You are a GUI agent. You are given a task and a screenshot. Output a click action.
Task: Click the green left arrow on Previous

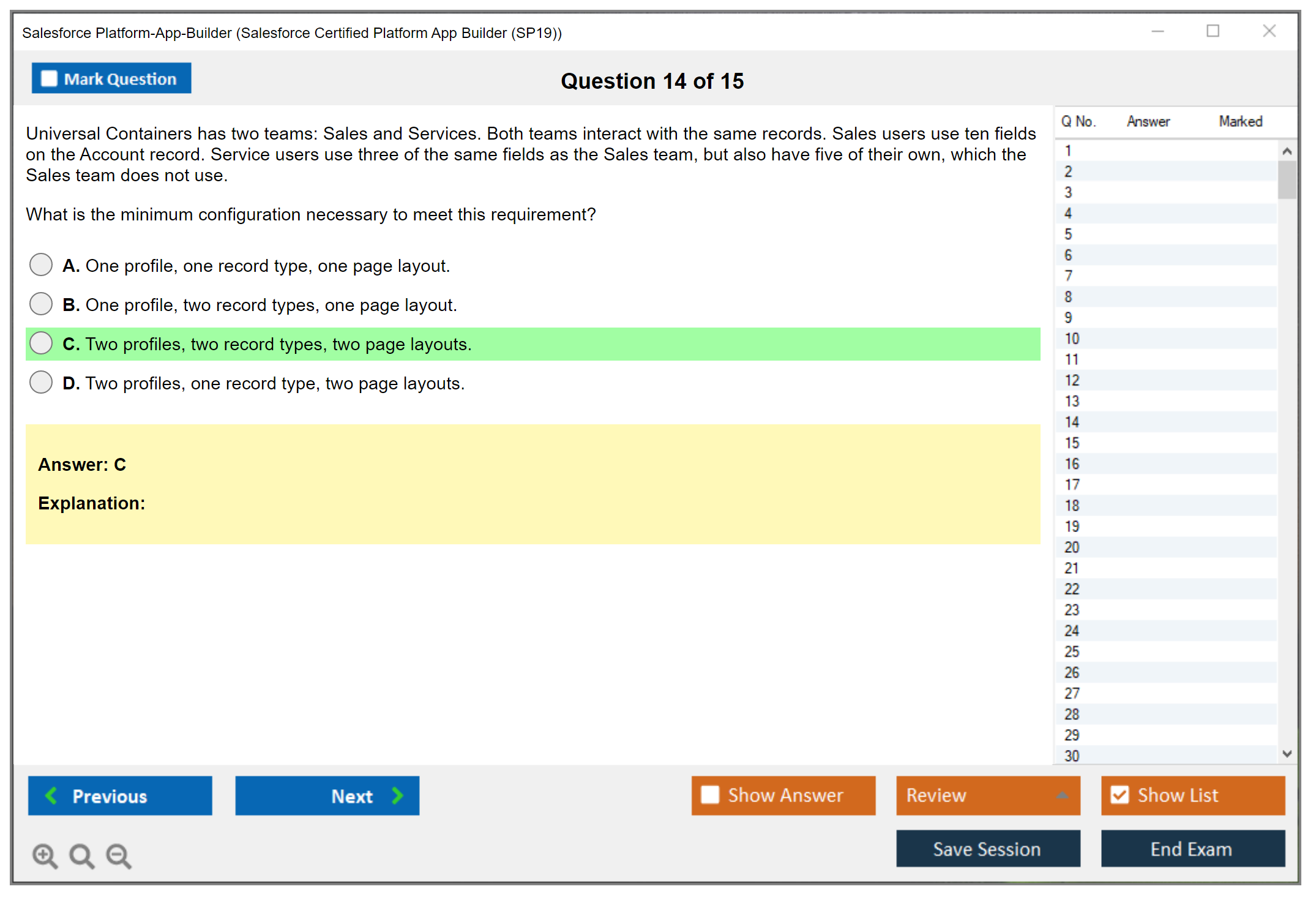(x=51, y=795)
